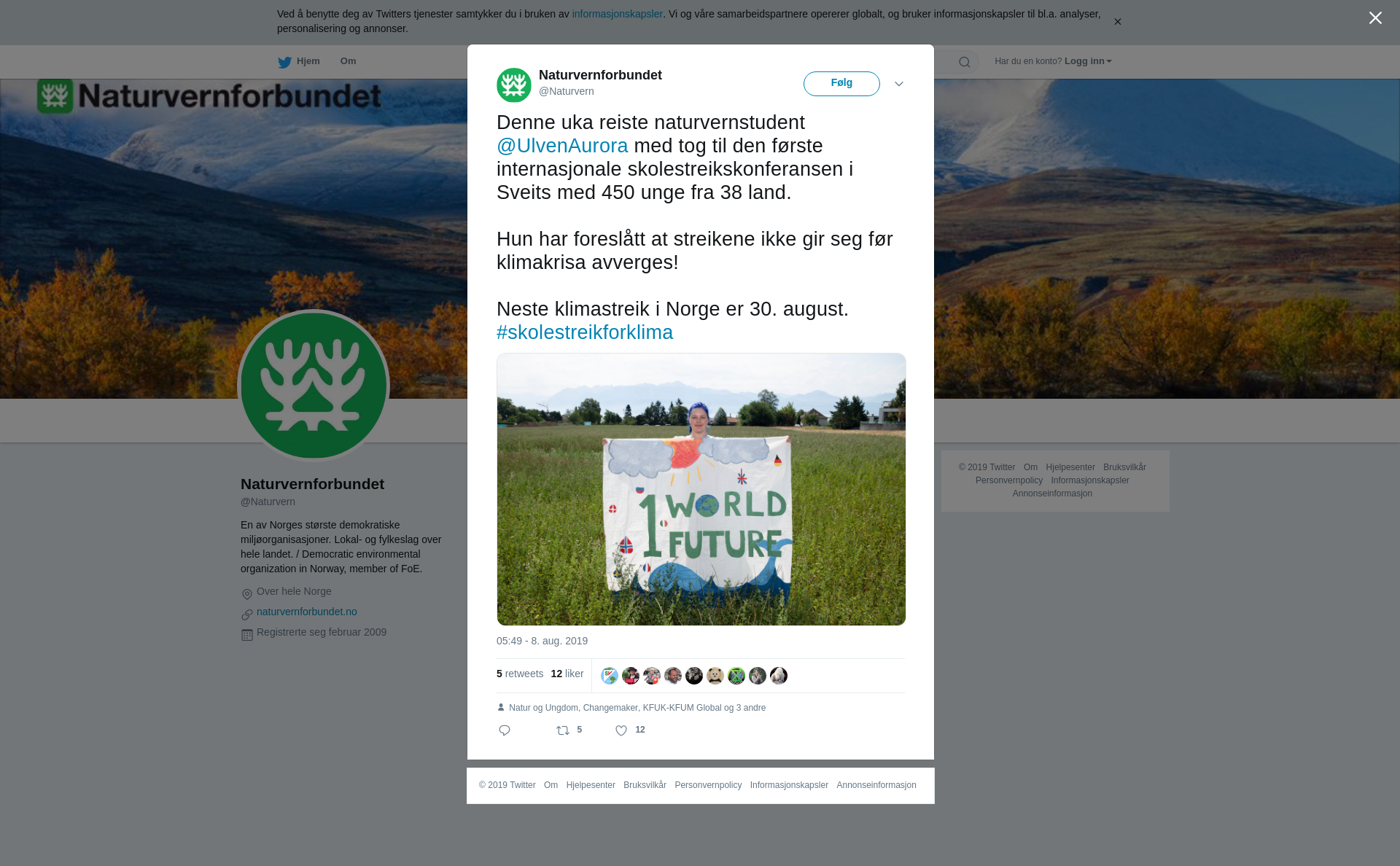
Task: Click the retweet icon under the tweet
Action: [563, 730]
